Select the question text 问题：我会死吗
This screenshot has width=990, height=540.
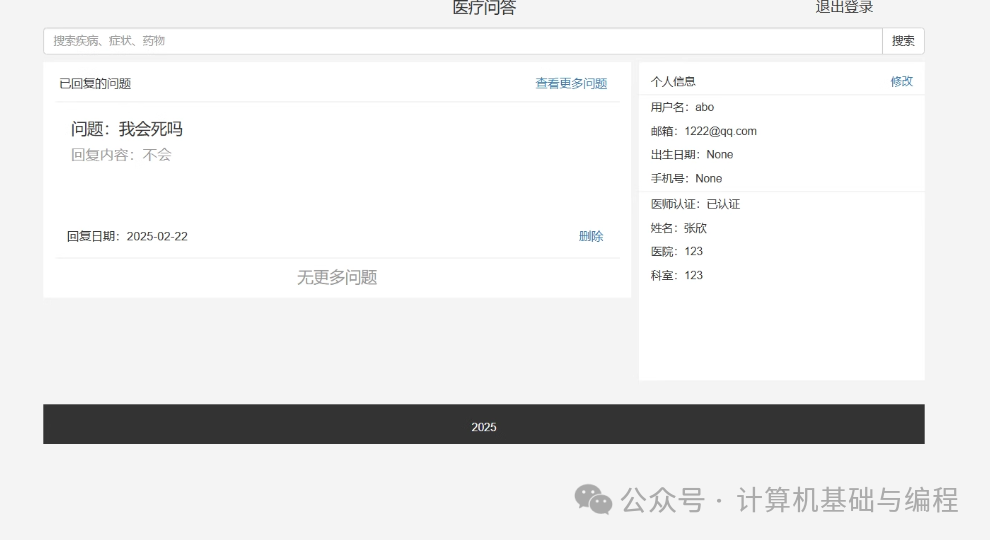tap(127, 129)
